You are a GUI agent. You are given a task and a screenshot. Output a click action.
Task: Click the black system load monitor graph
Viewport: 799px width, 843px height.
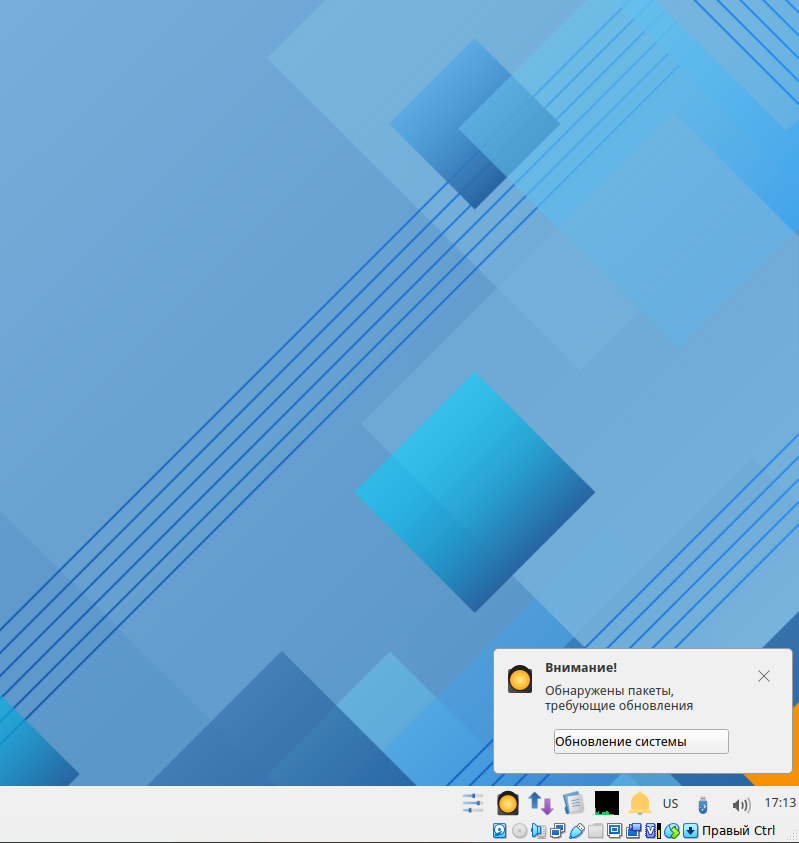[x=606, y=803]
